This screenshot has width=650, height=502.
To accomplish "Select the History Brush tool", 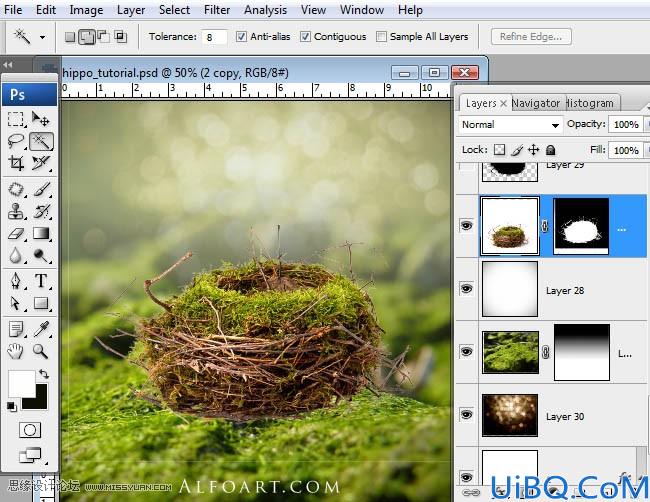I will [41, 211].
